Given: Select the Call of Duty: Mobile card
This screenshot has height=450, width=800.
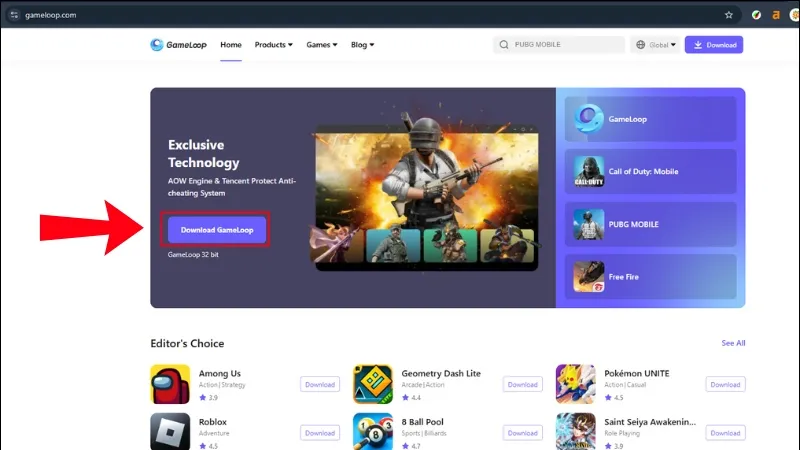Looking at the screenshot, I should click(x=651, y=171).
